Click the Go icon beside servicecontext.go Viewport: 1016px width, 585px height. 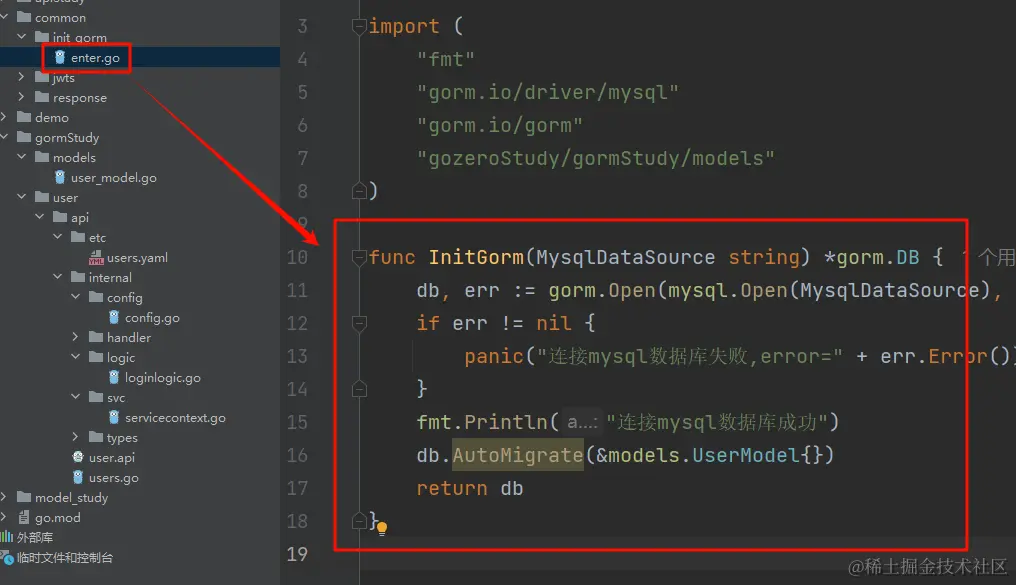coord(114,417)
